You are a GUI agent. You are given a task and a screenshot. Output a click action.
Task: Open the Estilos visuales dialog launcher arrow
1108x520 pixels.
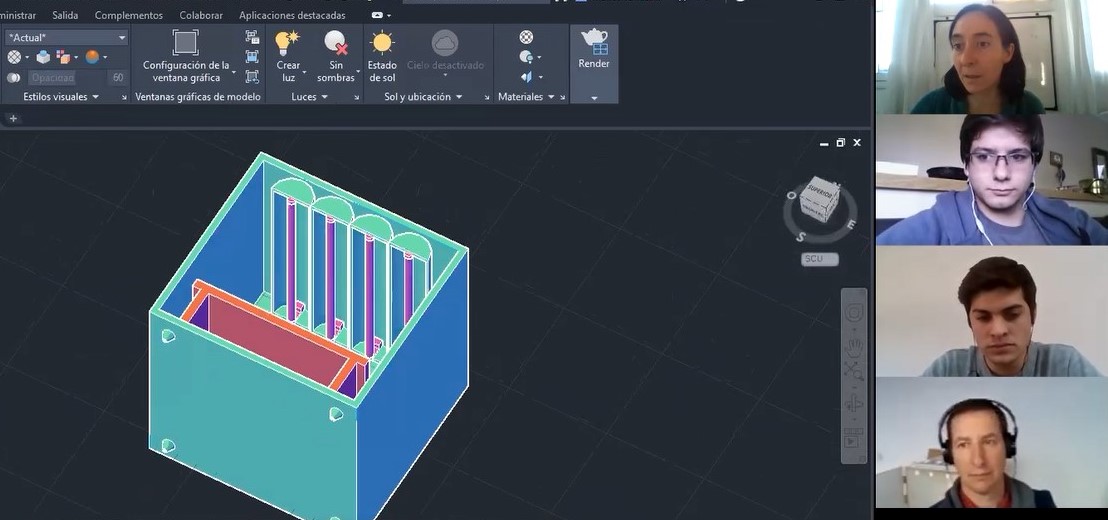click(124, 98)
